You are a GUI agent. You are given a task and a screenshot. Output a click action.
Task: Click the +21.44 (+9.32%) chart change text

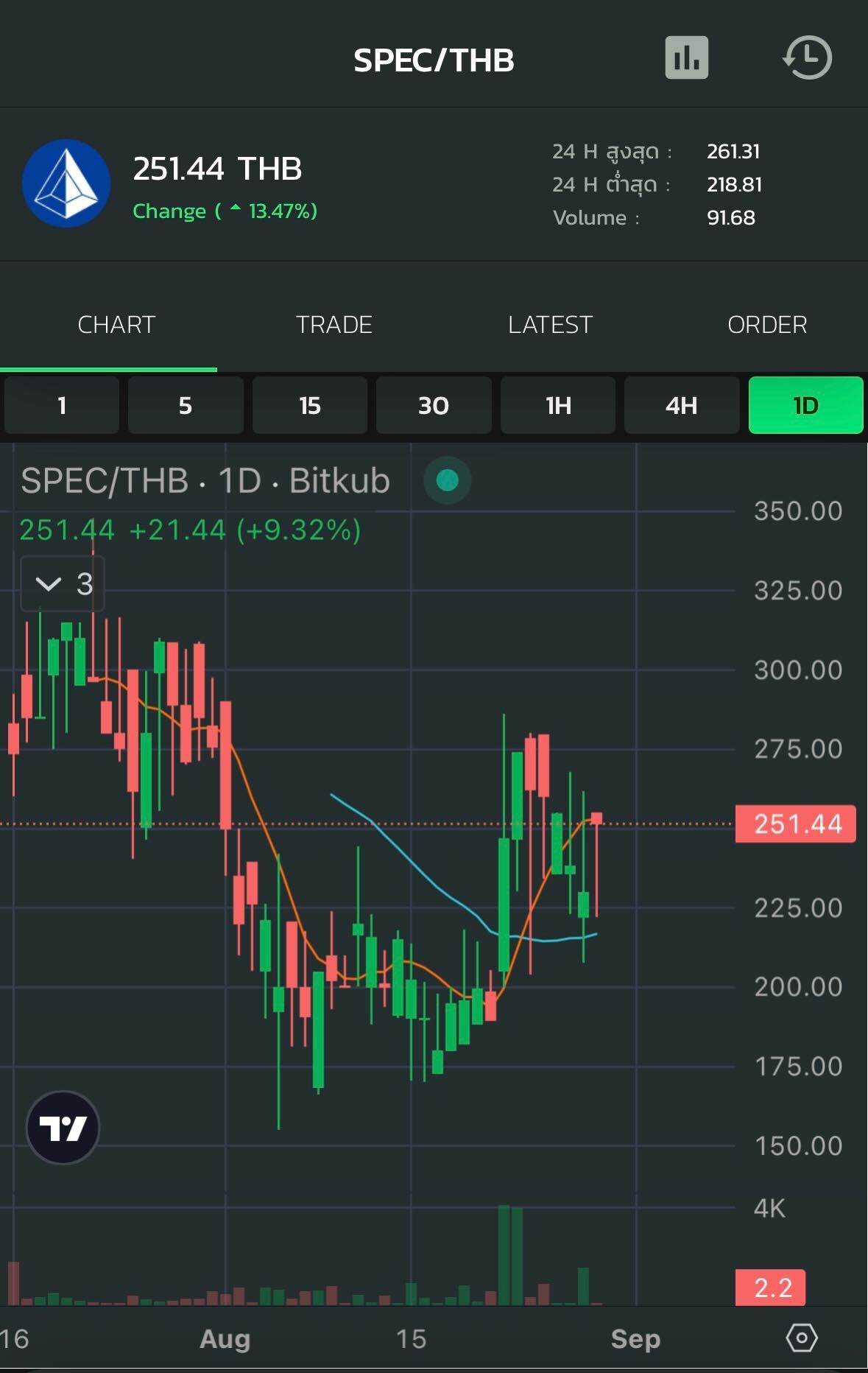pos(245,530)
